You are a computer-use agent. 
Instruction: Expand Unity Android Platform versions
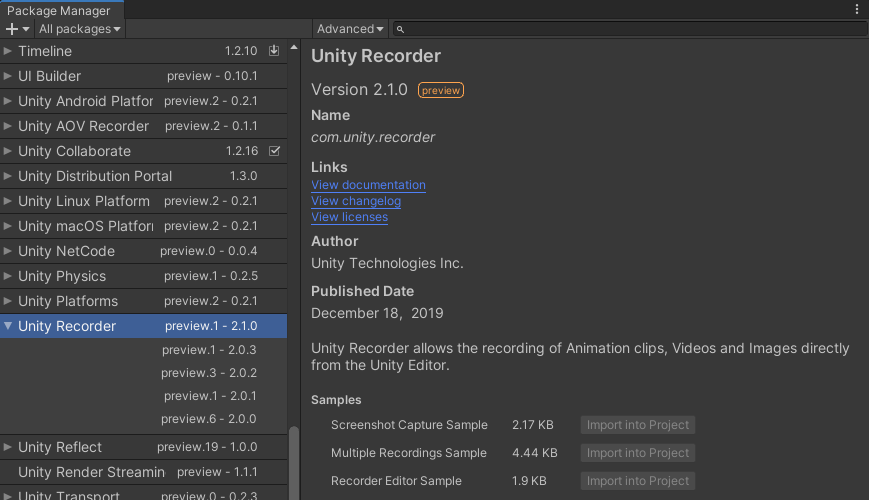tap(8, 101)
